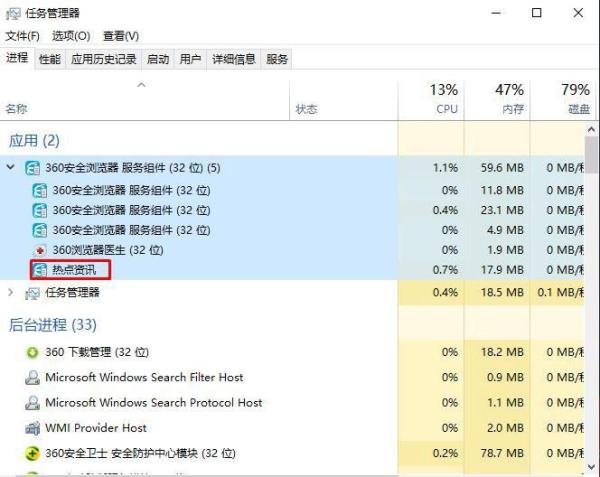Sort by the 79% 磁盘 column header

(562, 99)
